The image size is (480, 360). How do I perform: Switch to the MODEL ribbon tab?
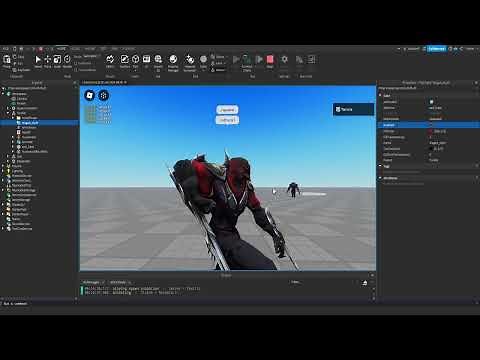pyautogui.click(x=75, y=49)
